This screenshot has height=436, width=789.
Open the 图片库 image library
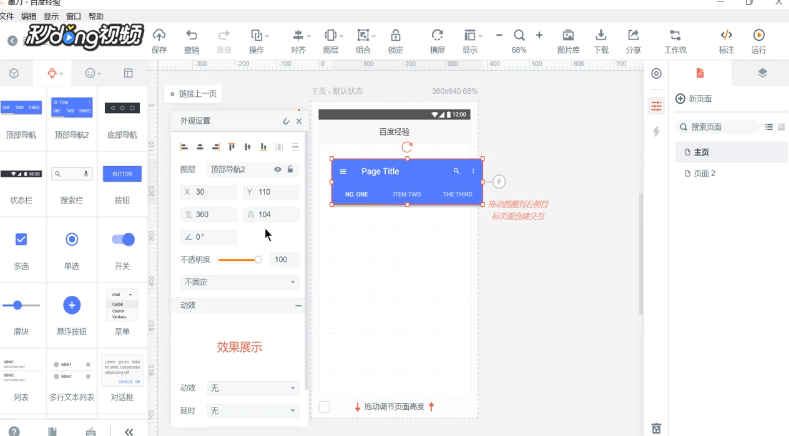(568, 35)
